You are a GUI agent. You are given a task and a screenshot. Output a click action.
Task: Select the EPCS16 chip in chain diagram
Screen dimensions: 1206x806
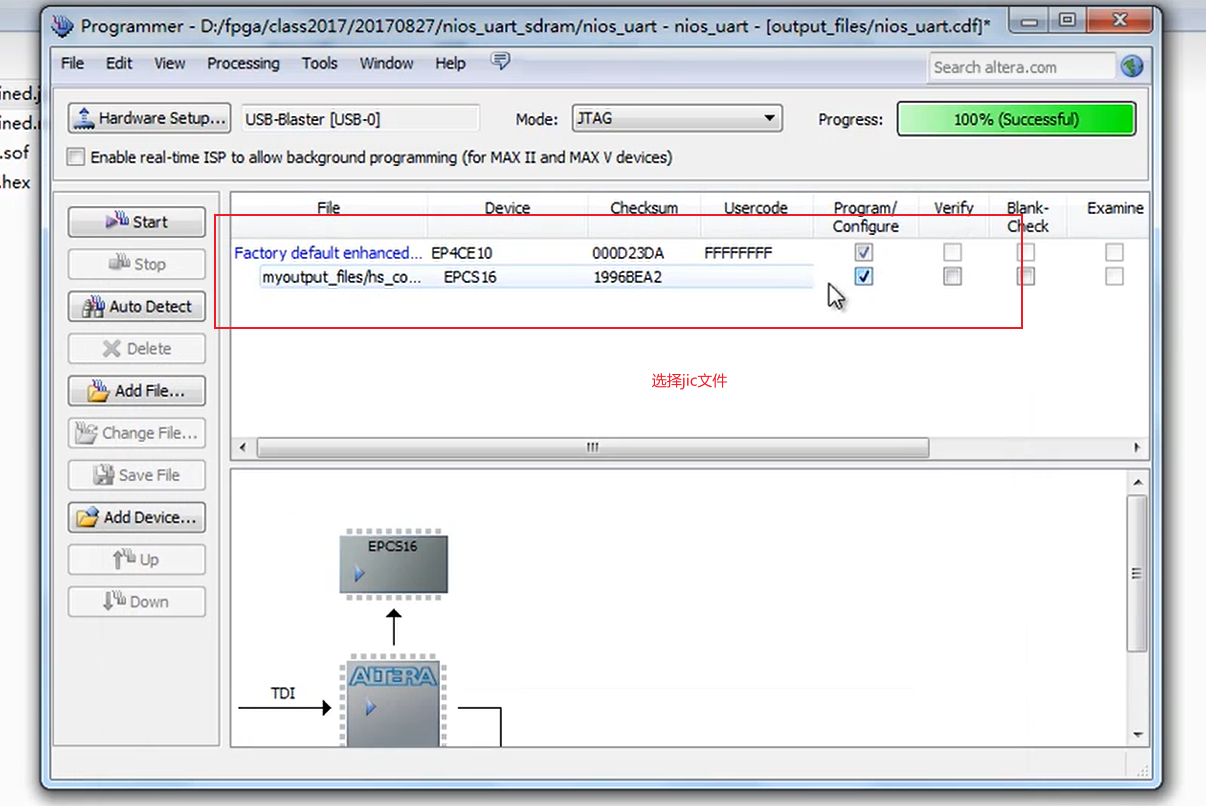tap(393, 564)
